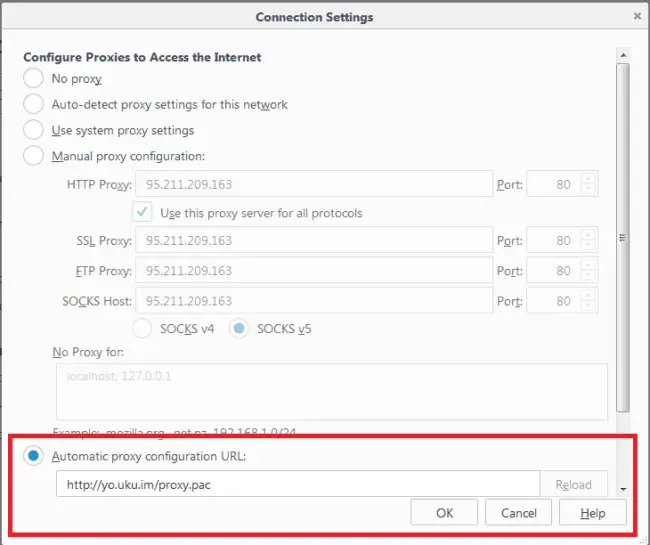Choose Auto-detect proxy settings for this network

[x=34, y=105]
